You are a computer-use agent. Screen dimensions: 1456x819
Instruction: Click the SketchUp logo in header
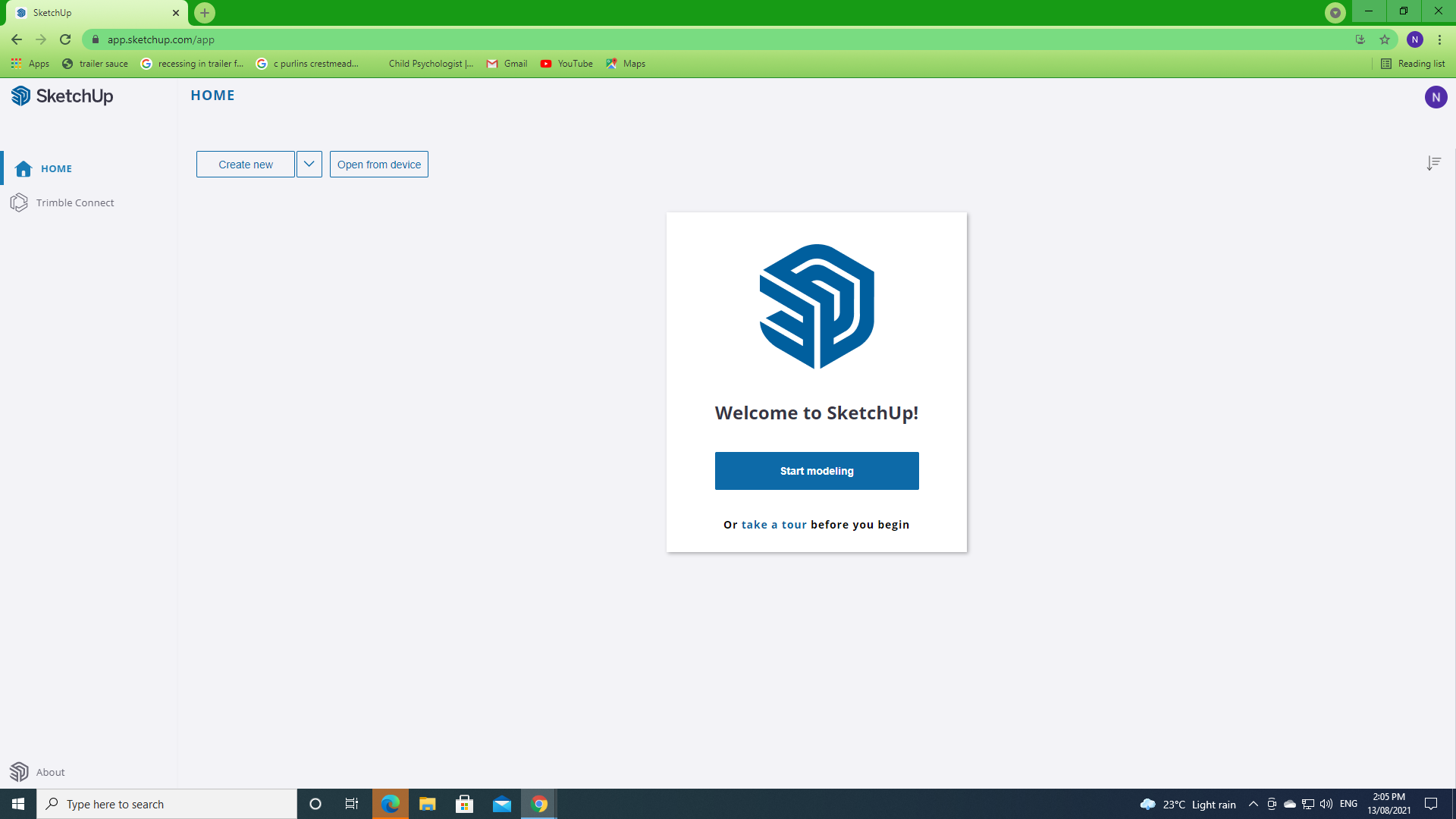coord(62,96)
